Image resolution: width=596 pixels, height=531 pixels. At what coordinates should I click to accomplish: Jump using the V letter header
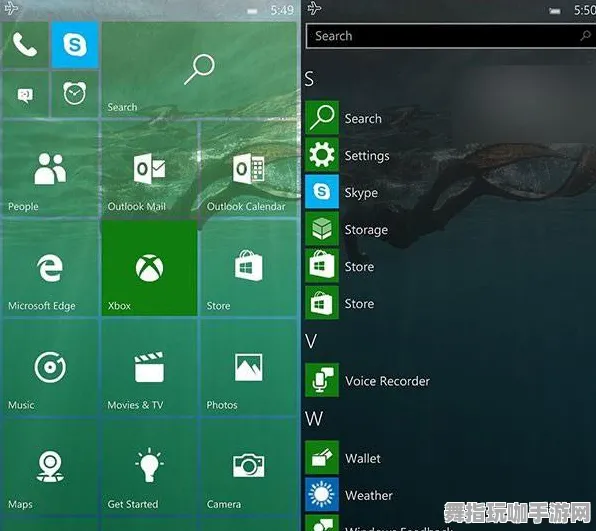(x=311, y=341)
